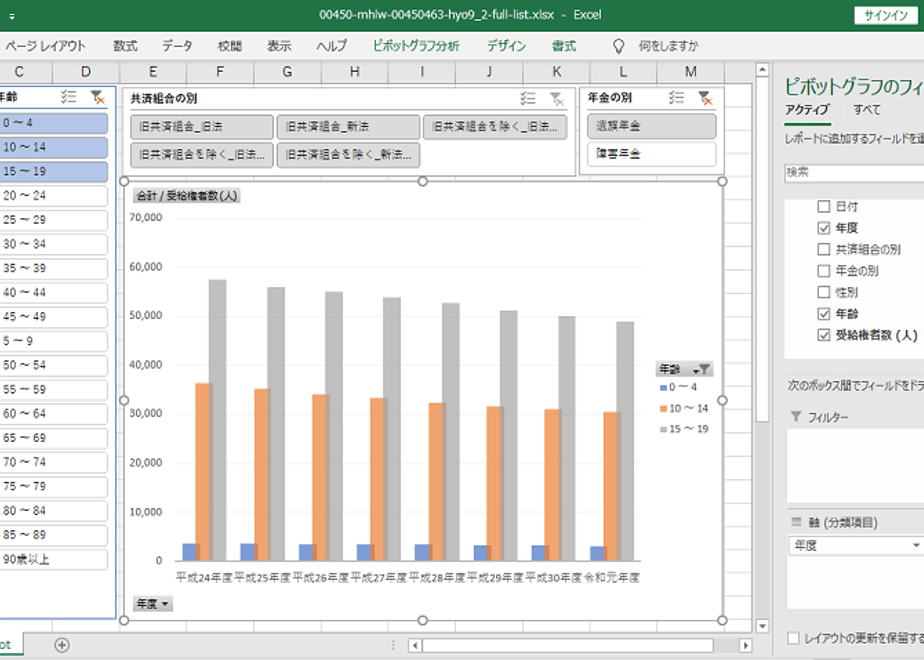Open the 年齢 legend filter dropdown on chart
The height and width of the screenshot is (660, 924).
(x=702, y=369)
